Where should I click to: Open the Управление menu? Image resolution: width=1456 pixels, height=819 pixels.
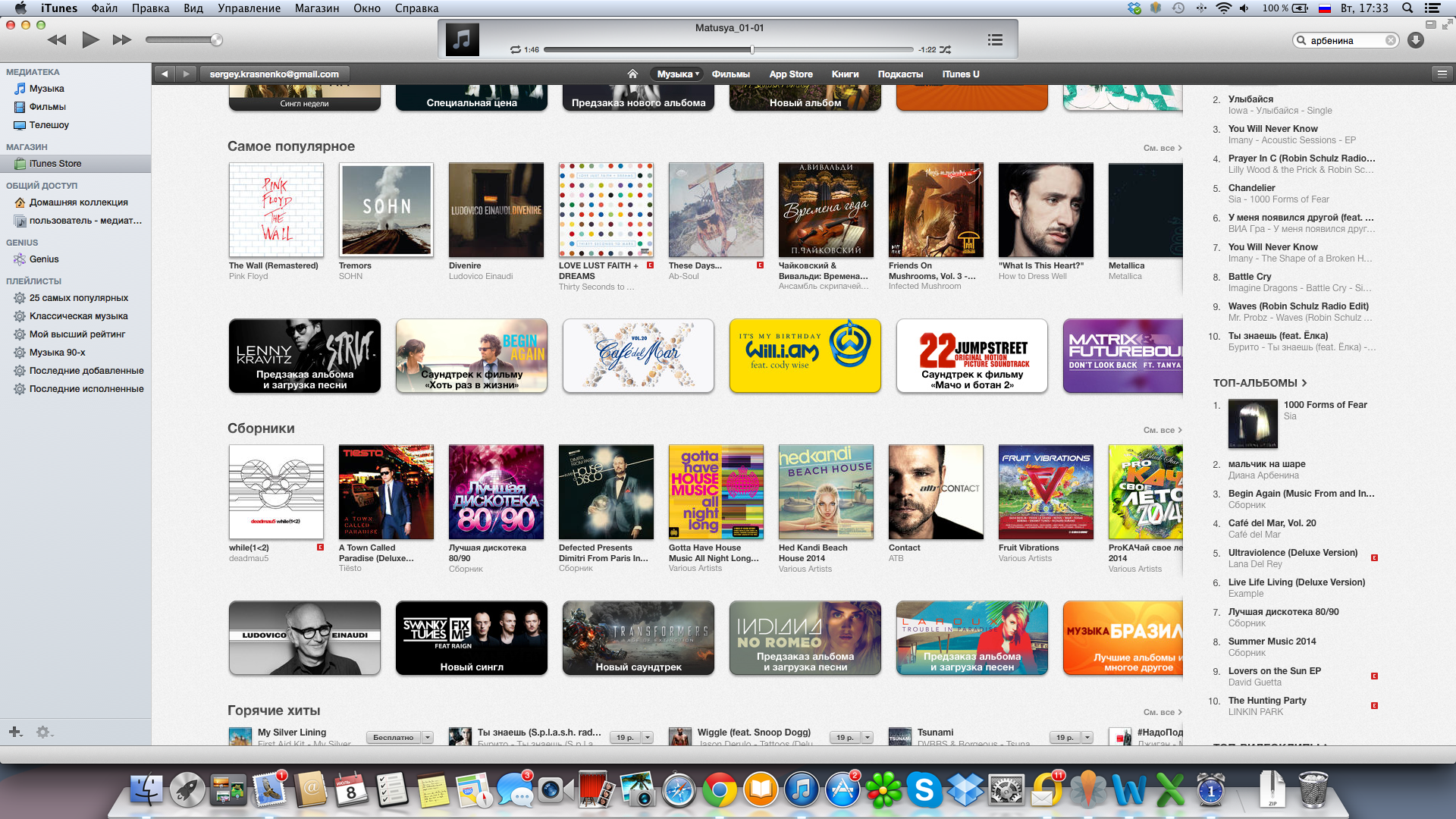(249, 8)
